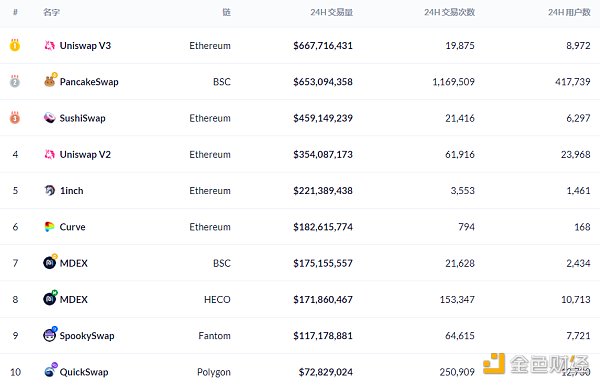Open the PancakeSwap name link
The image size is (600, 385).
click(89, 82)
